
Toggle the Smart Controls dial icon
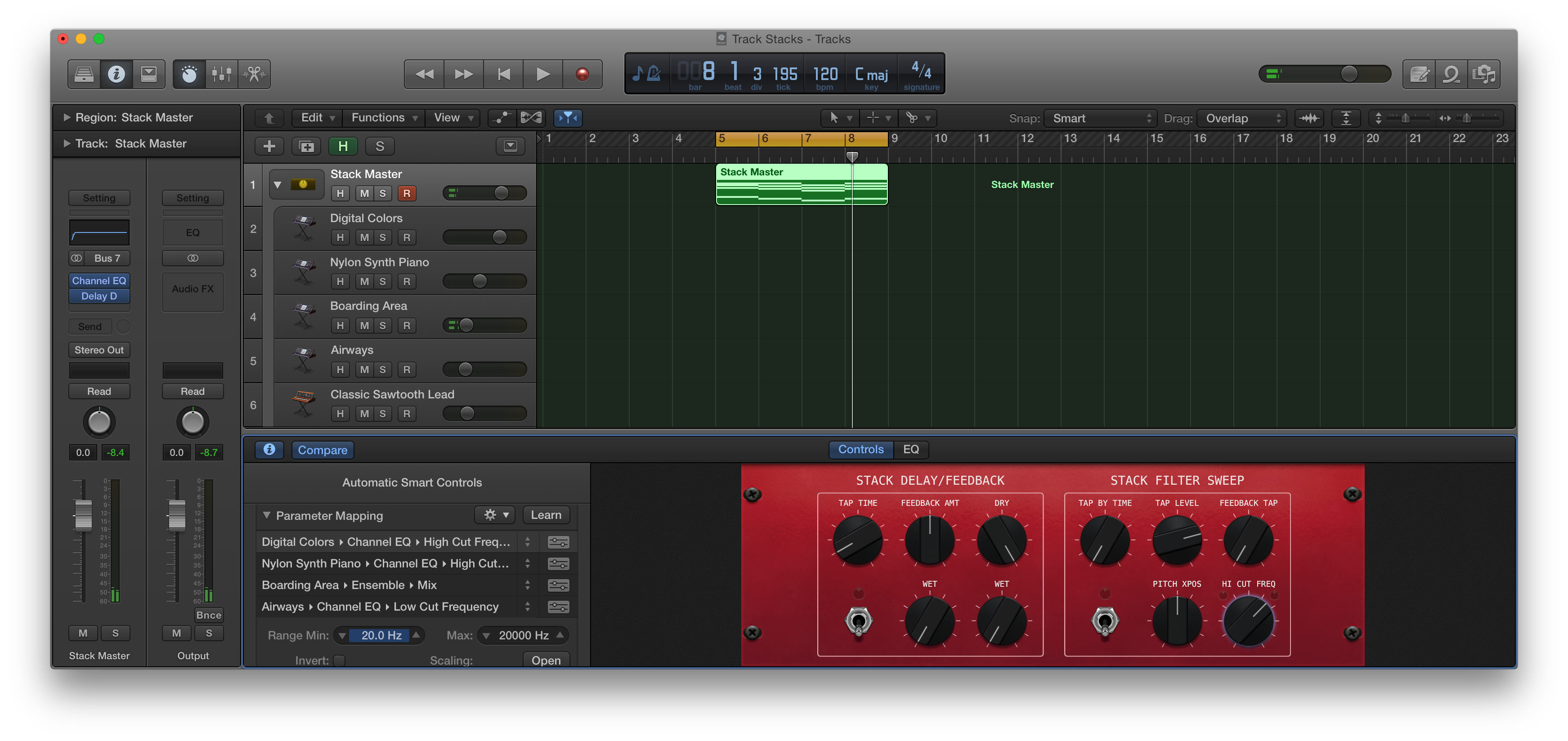point(189,74)
